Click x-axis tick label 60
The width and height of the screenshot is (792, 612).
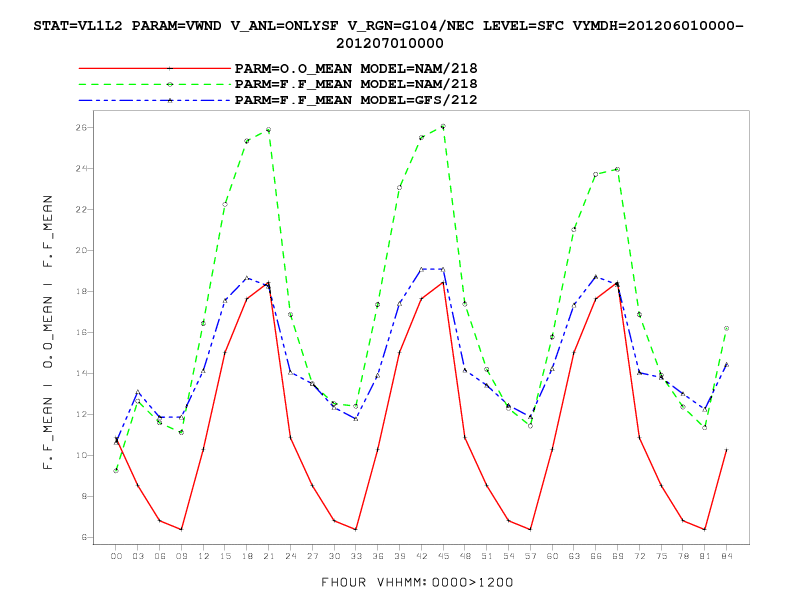coord(552,556)
